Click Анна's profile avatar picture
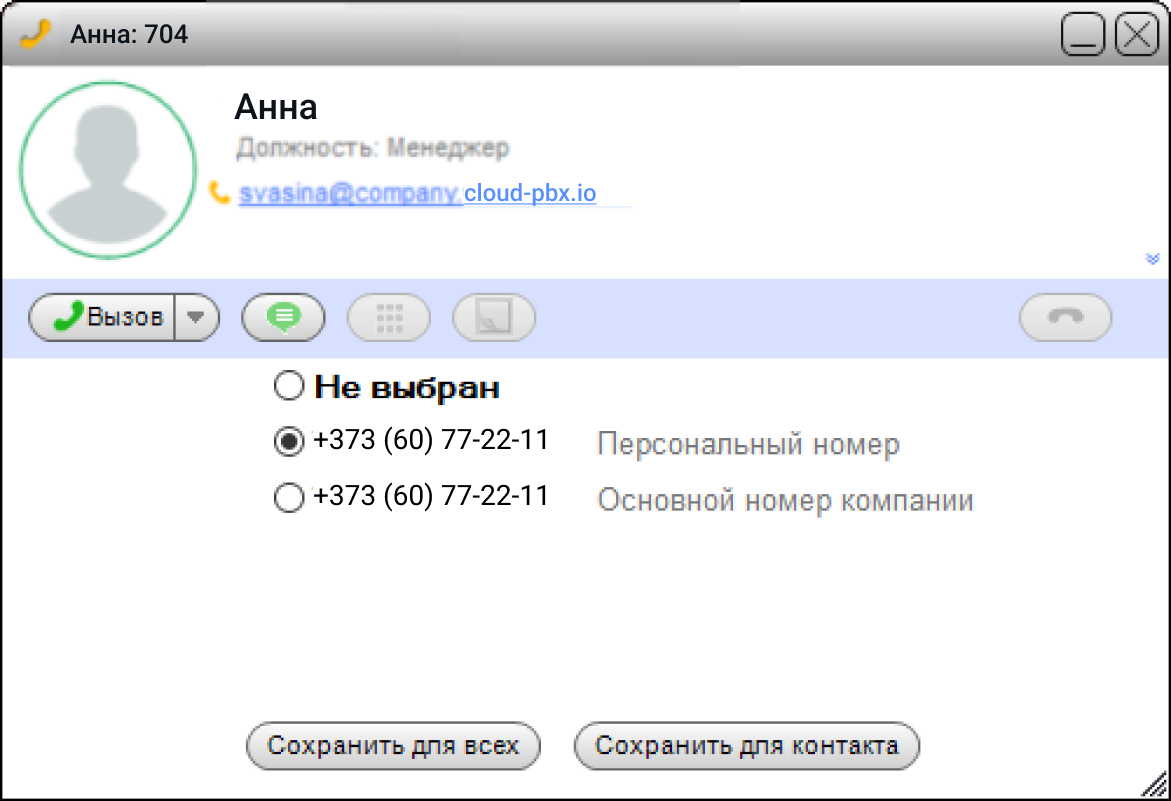Viewport: 1171px width, 801px height. click(108, 170)
